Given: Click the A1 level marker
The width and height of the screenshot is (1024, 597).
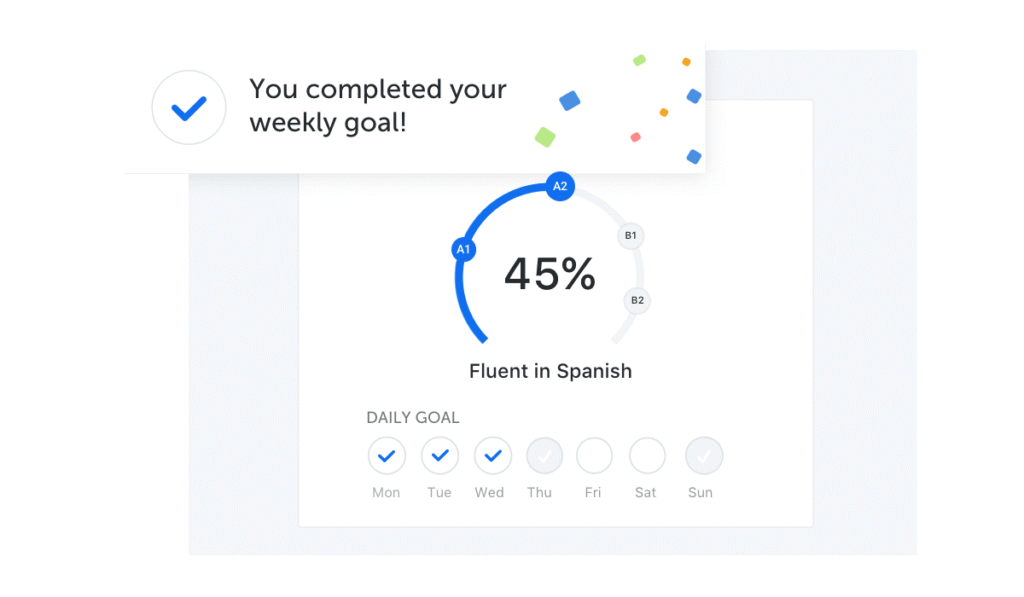Looking at the screenshot, I should [x=463, y=249].
